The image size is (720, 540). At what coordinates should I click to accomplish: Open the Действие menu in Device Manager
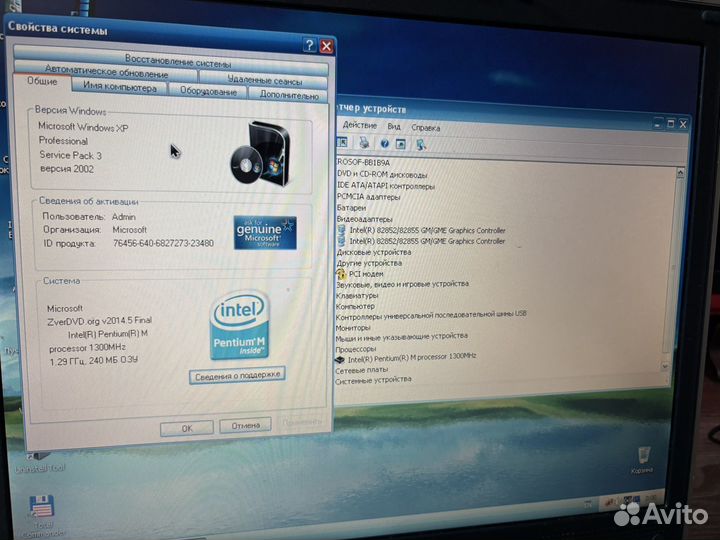[360, 125]
